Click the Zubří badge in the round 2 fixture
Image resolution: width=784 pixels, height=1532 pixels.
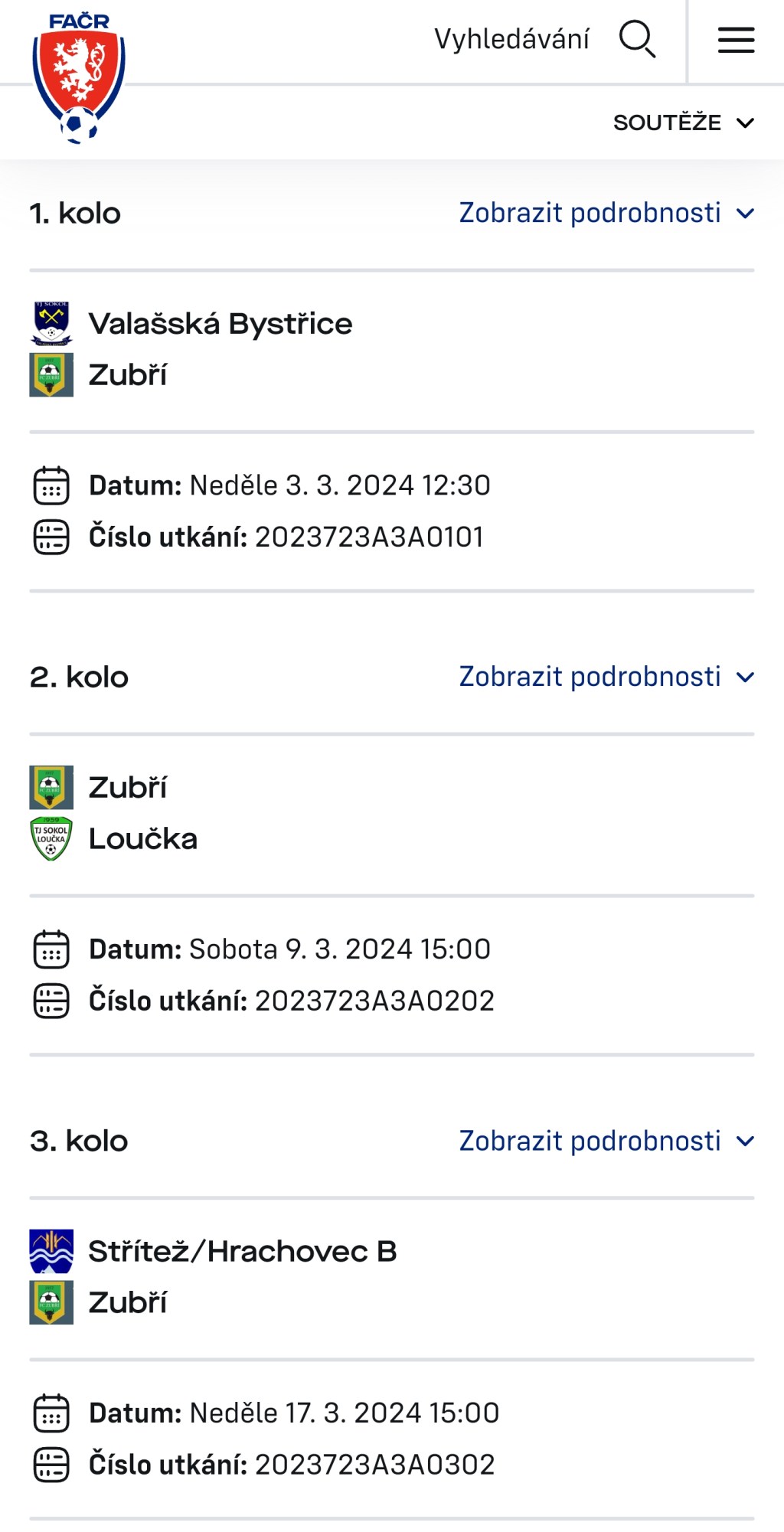pos(51,786)
